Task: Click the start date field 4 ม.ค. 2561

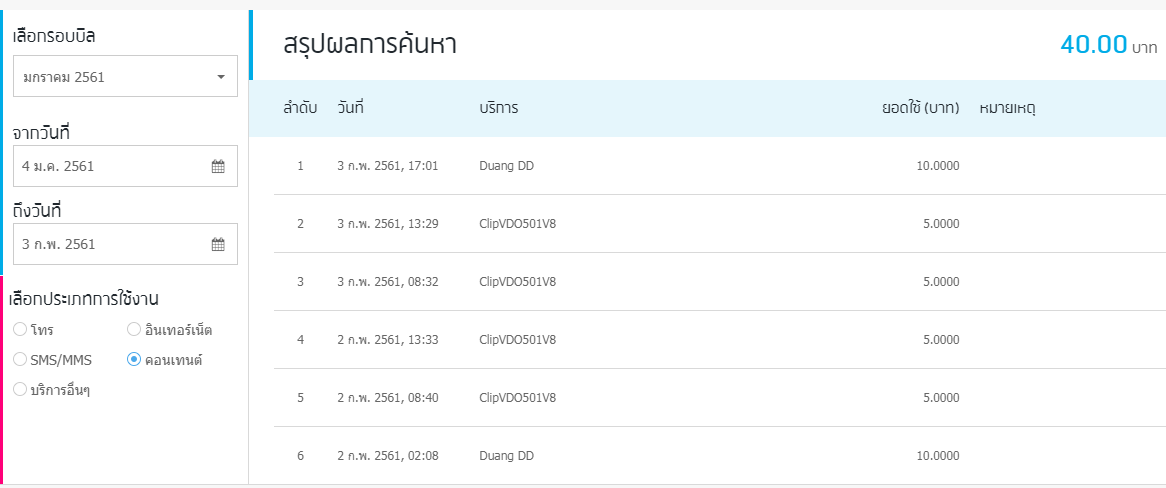Action: click(x=125, y=166)
